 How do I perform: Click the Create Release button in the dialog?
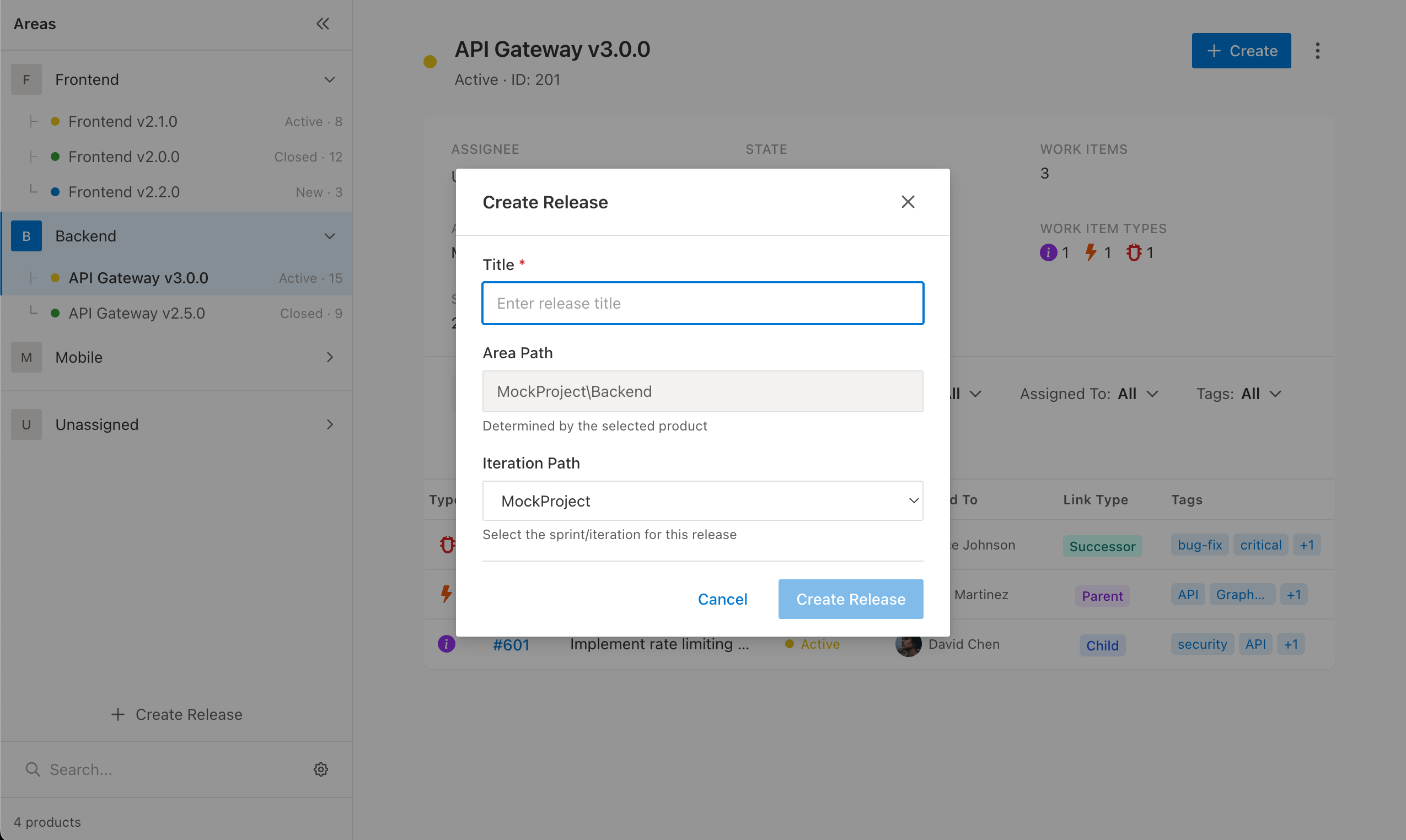pos(850,599)
